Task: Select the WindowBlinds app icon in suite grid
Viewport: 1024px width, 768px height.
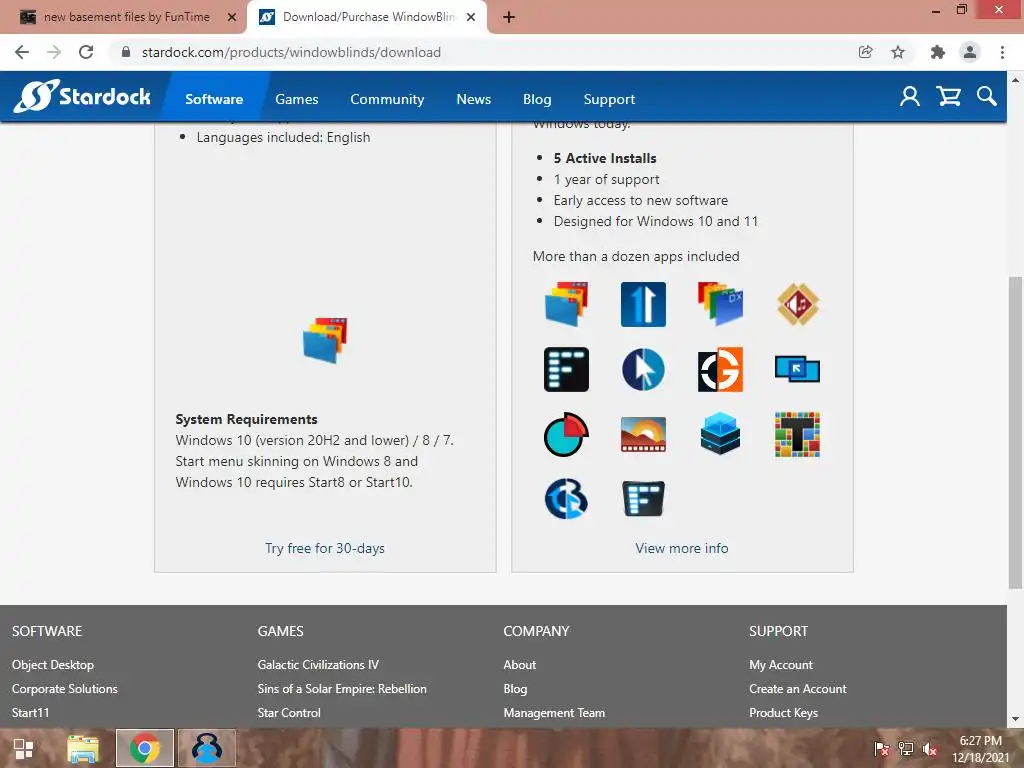Action: [x=566, y=304]
